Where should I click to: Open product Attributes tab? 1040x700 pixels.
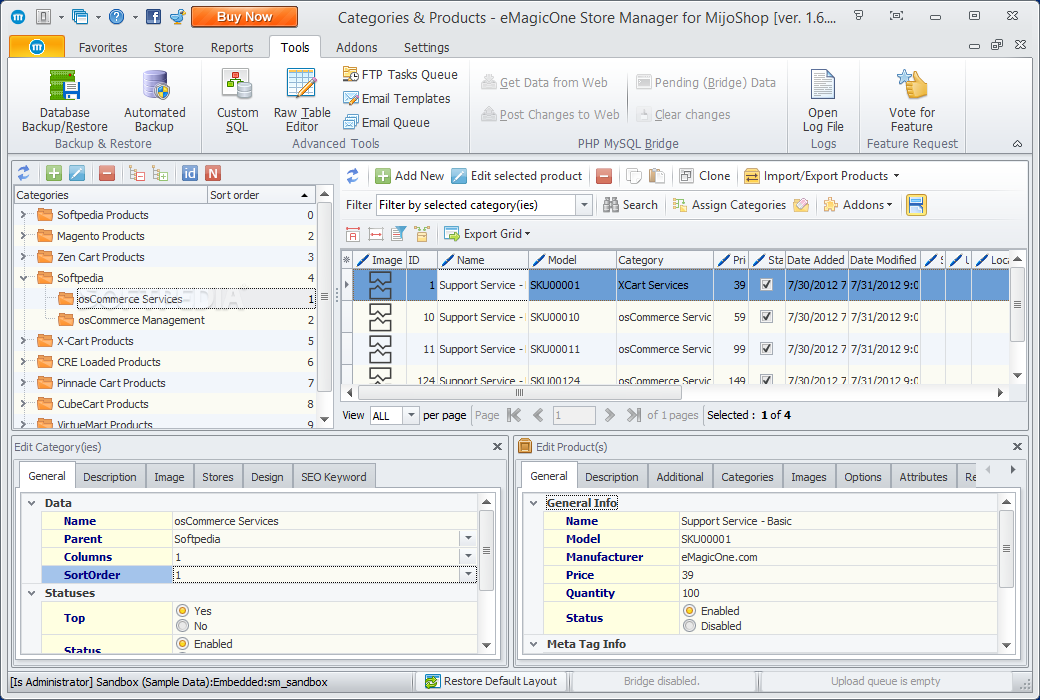[923, 476]
